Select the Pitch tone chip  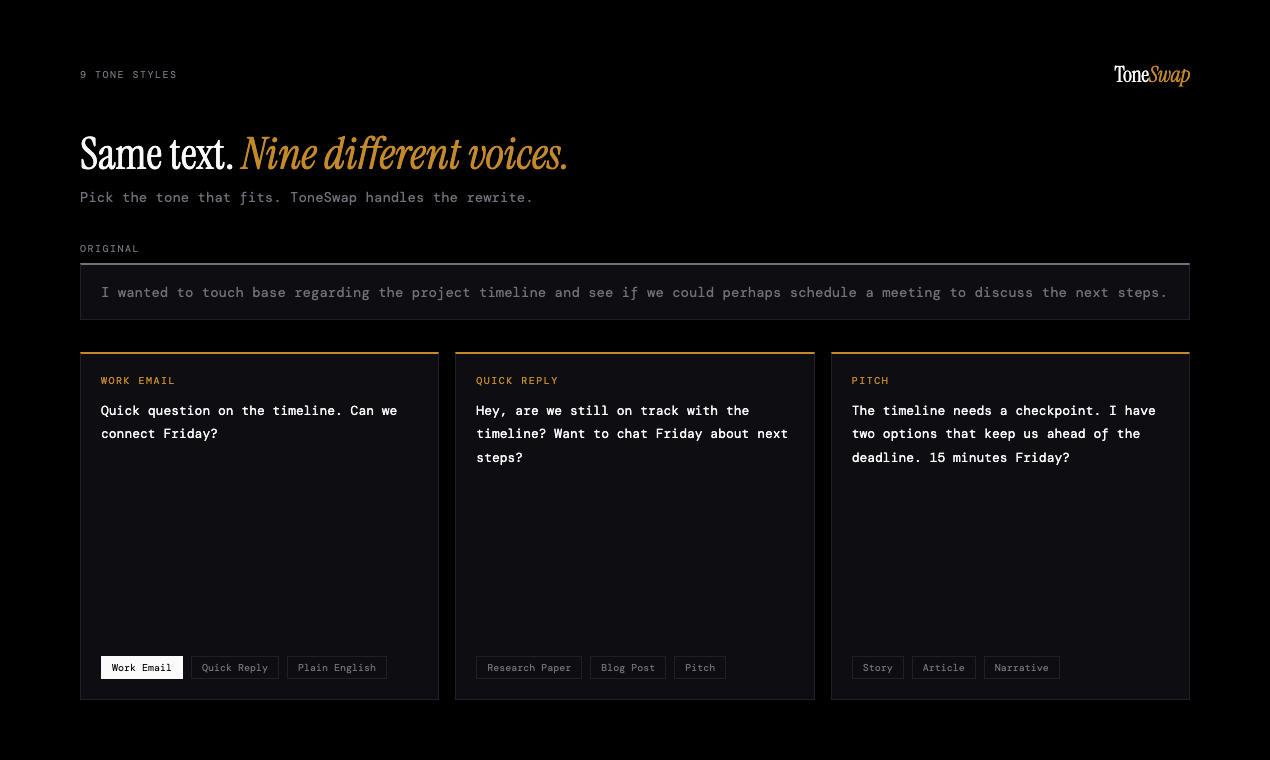coord(700,667)
